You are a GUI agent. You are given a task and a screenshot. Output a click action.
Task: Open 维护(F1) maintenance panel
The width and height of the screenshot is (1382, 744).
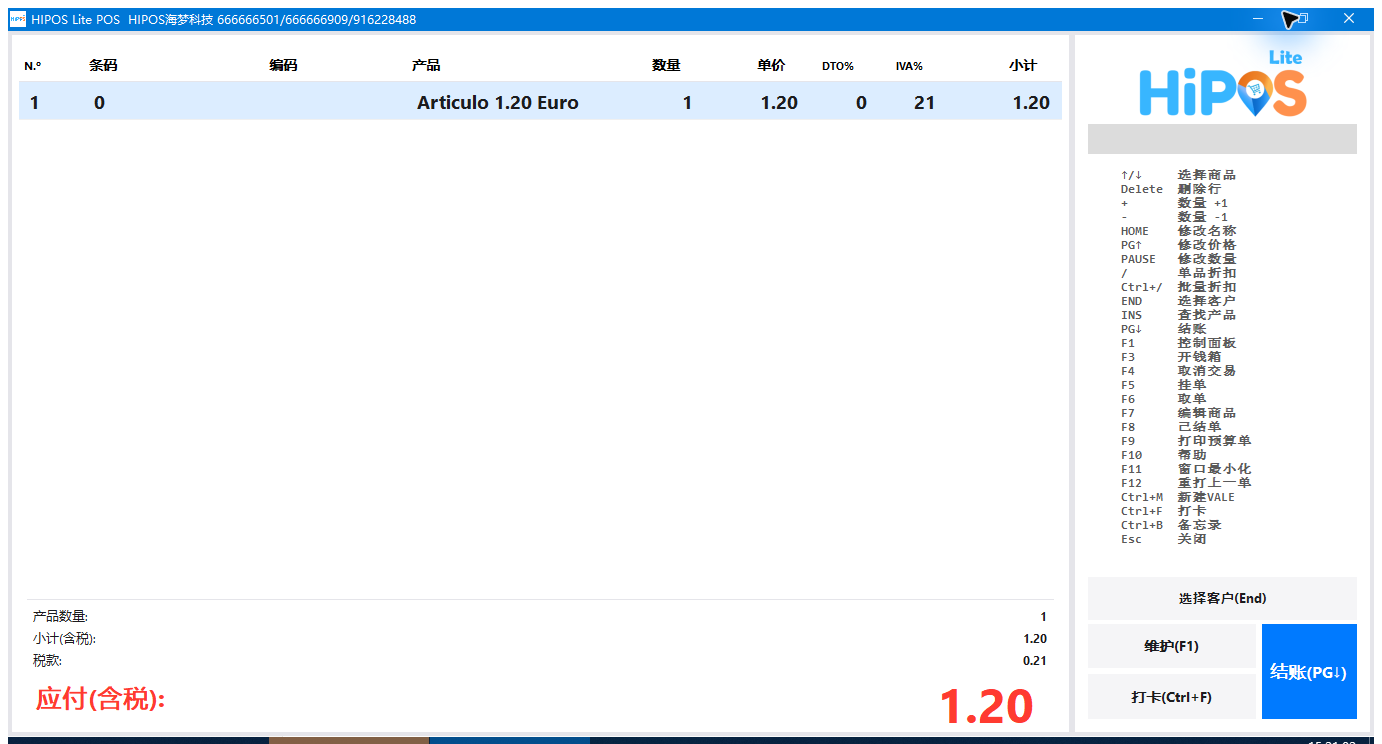point(1171,646)
